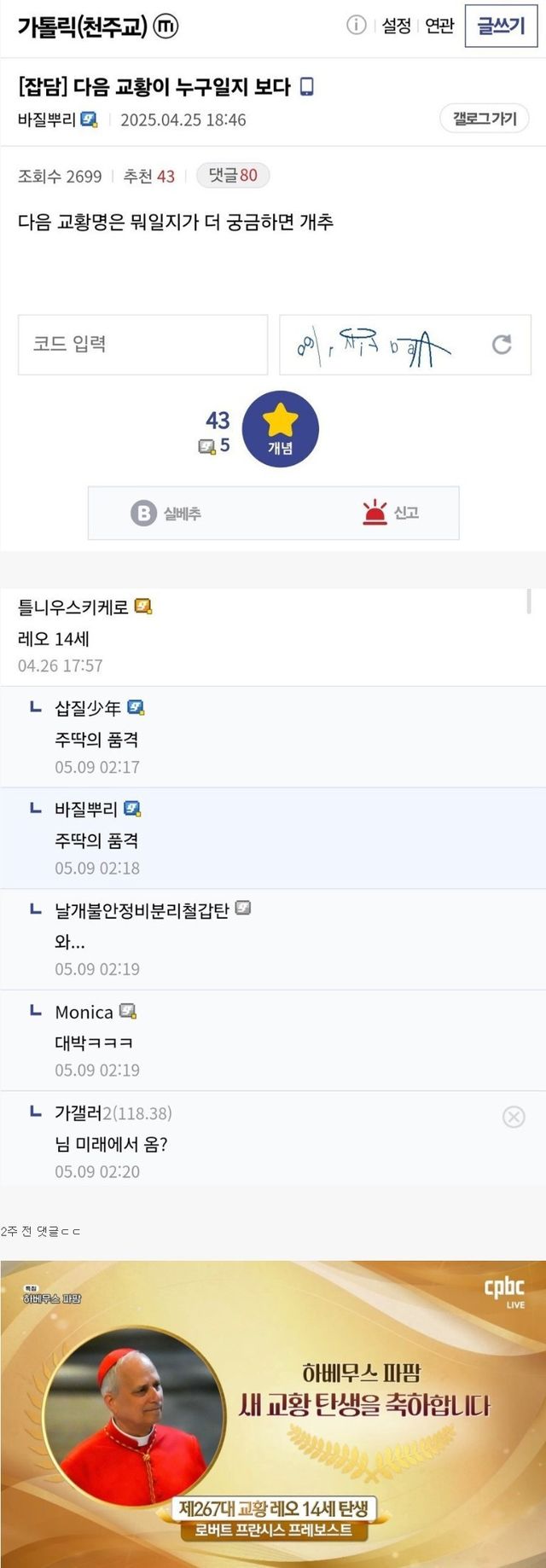Click 틀니우스키케로 user badge icon
The image size is (546, 1568).
point(143,607)
